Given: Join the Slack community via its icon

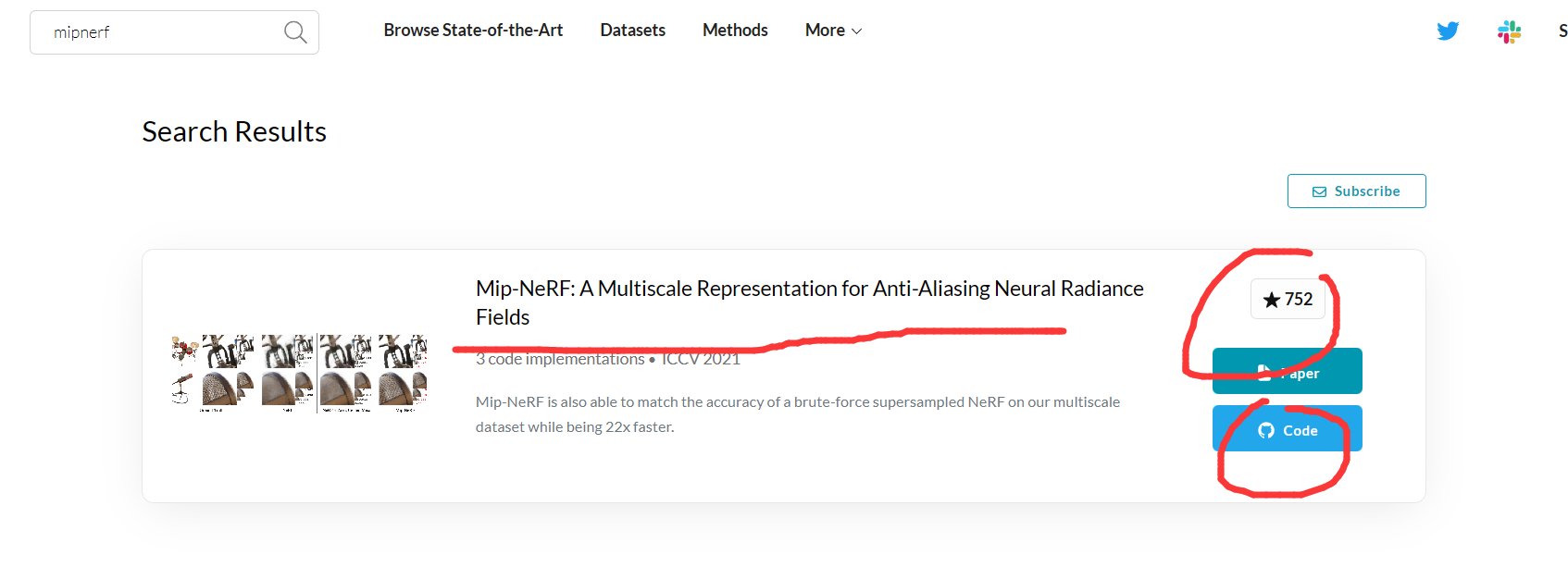Looking at the screenshot, I should coord(1509,31).
